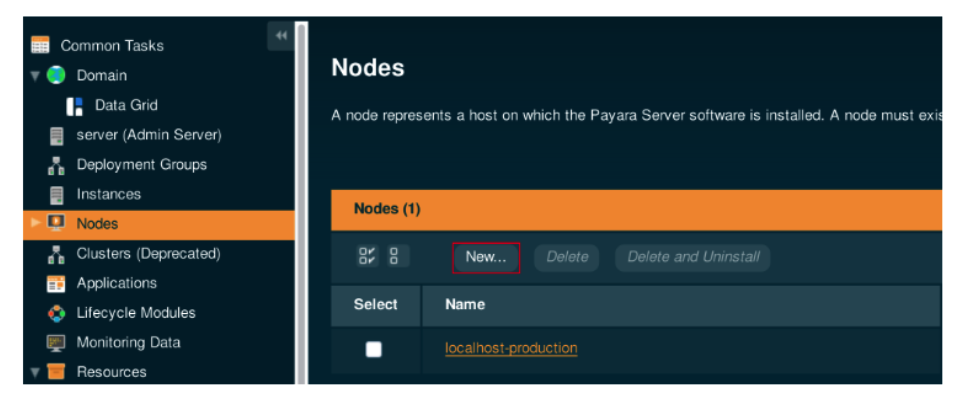Collapse the Domain tree node
This screenshot has width=968, height=410.
pos(35,75)
